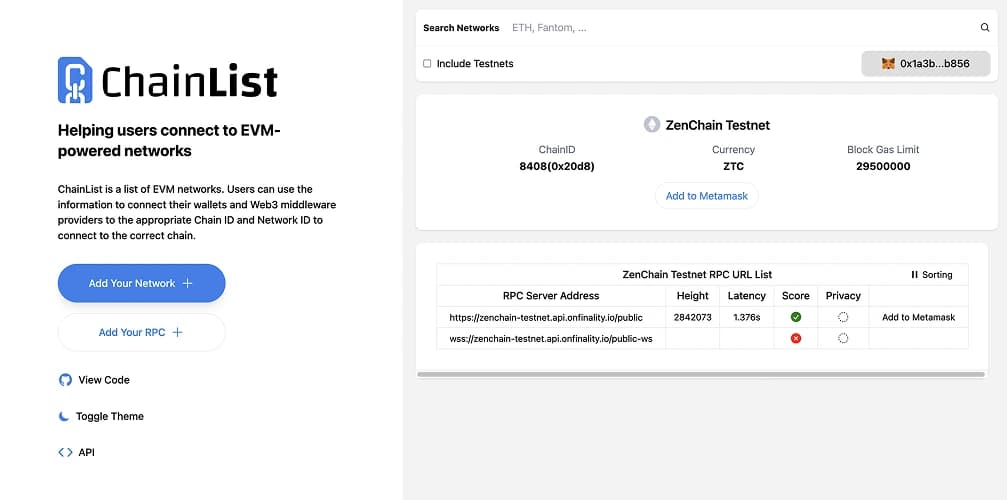Viewport: 1007px width, 500px height.
Task: Click the MetaMask fox wallet icon
Action: pos(888,64)
